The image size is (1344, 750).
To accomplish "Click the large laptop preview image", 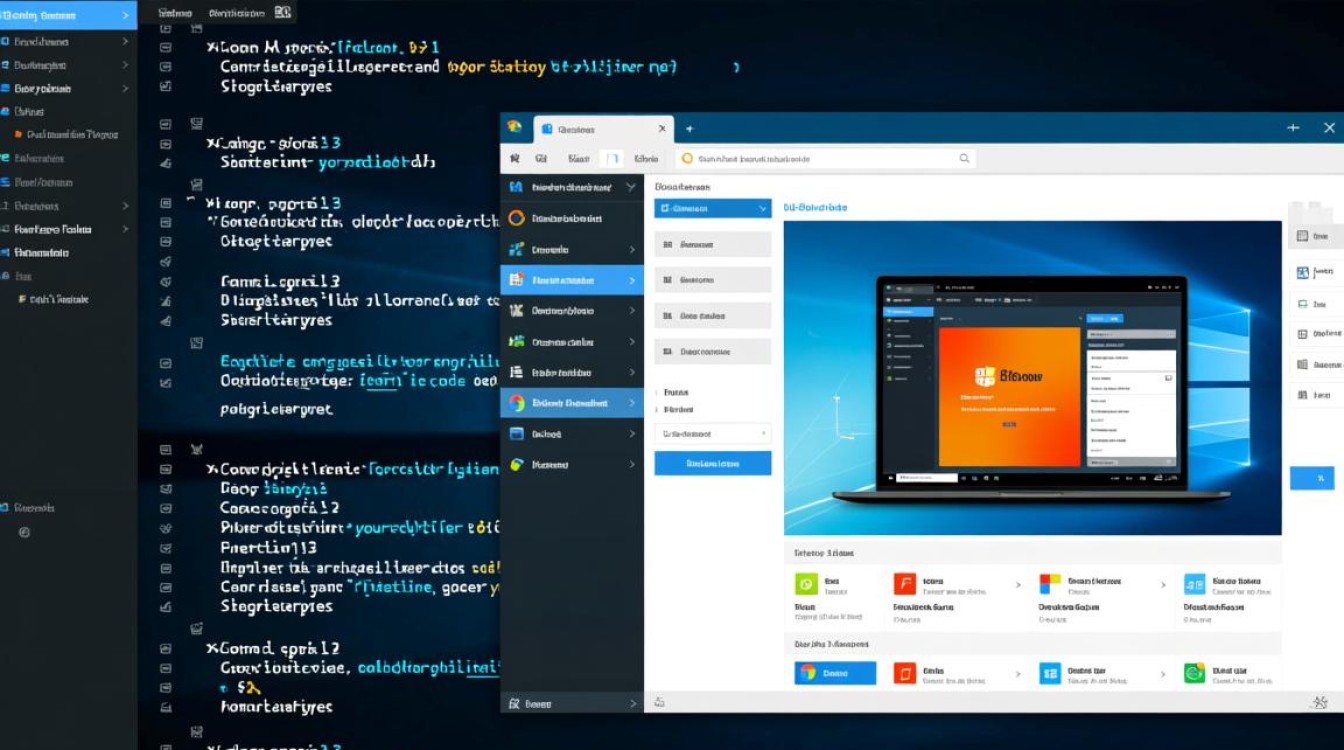I will coord(1032,378).
